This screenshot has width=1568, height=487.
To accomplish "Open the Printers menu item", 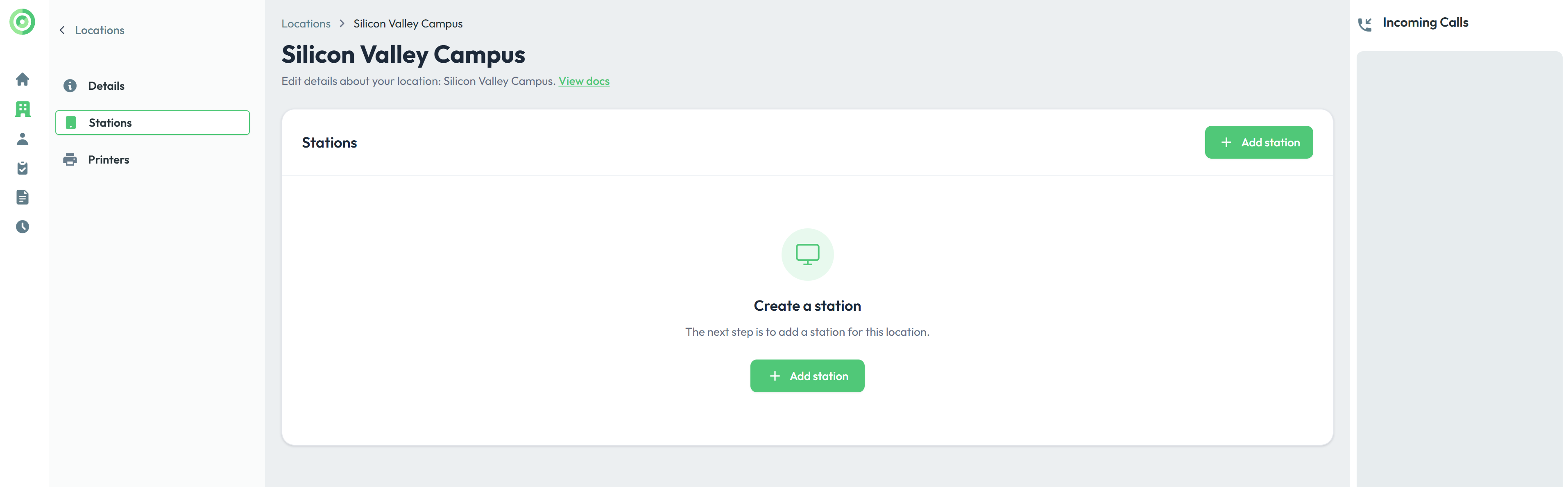I will pos(109,160).
